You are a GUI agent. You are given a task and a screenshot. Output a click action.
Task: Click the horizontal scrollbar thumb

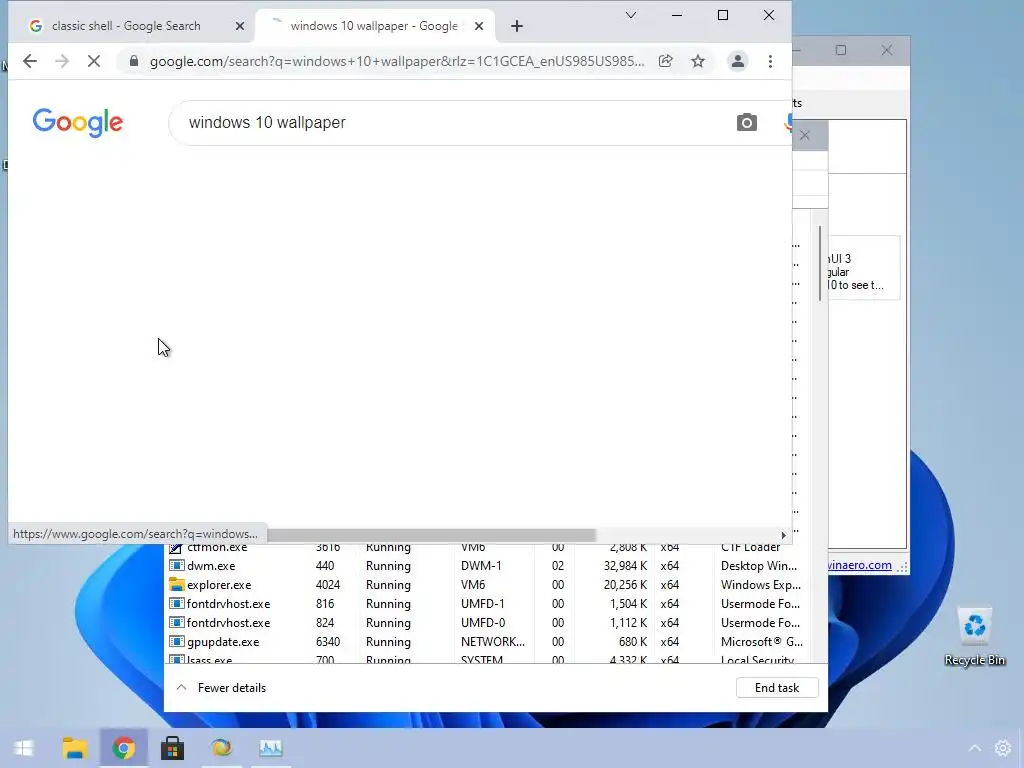431,535
